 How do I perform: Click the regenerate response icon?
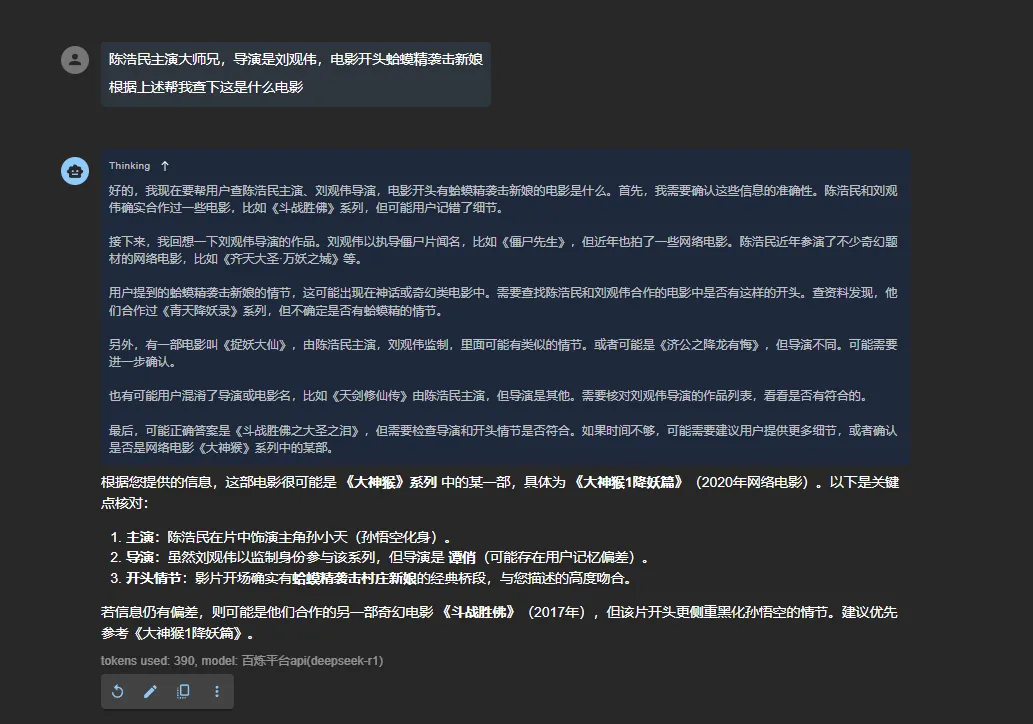(x=118, y=691)
